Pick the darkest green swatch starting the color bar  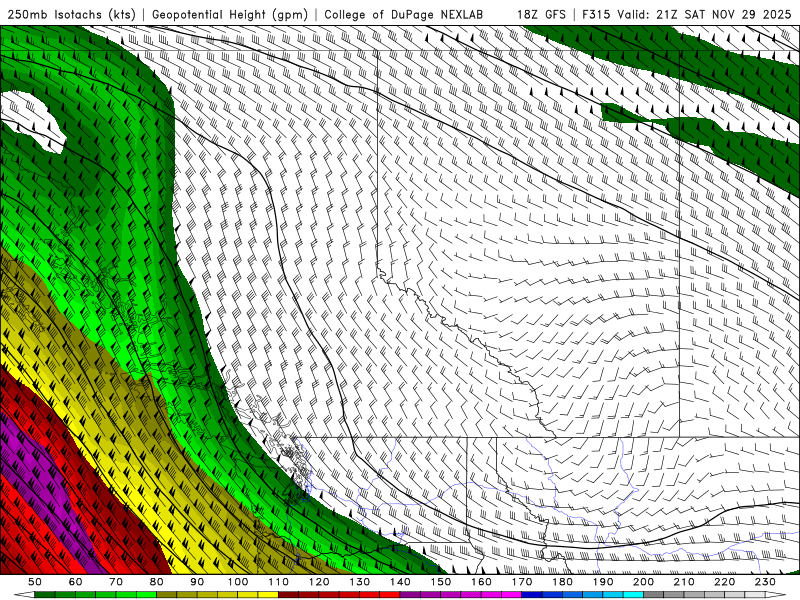(45, 595)
